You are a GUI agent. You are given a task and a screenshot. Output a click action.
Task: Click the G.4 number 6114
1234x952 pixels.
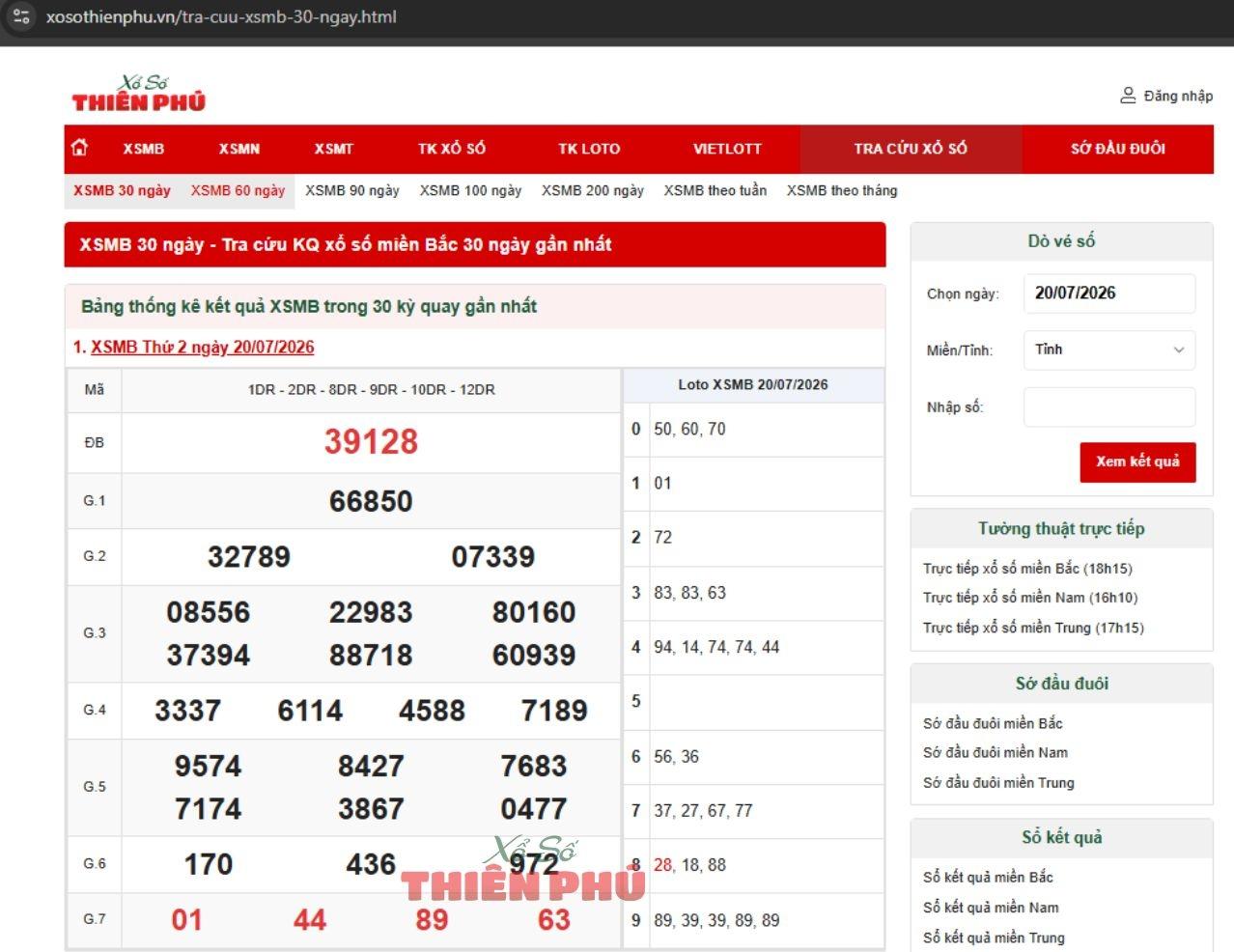click(310, 711)
